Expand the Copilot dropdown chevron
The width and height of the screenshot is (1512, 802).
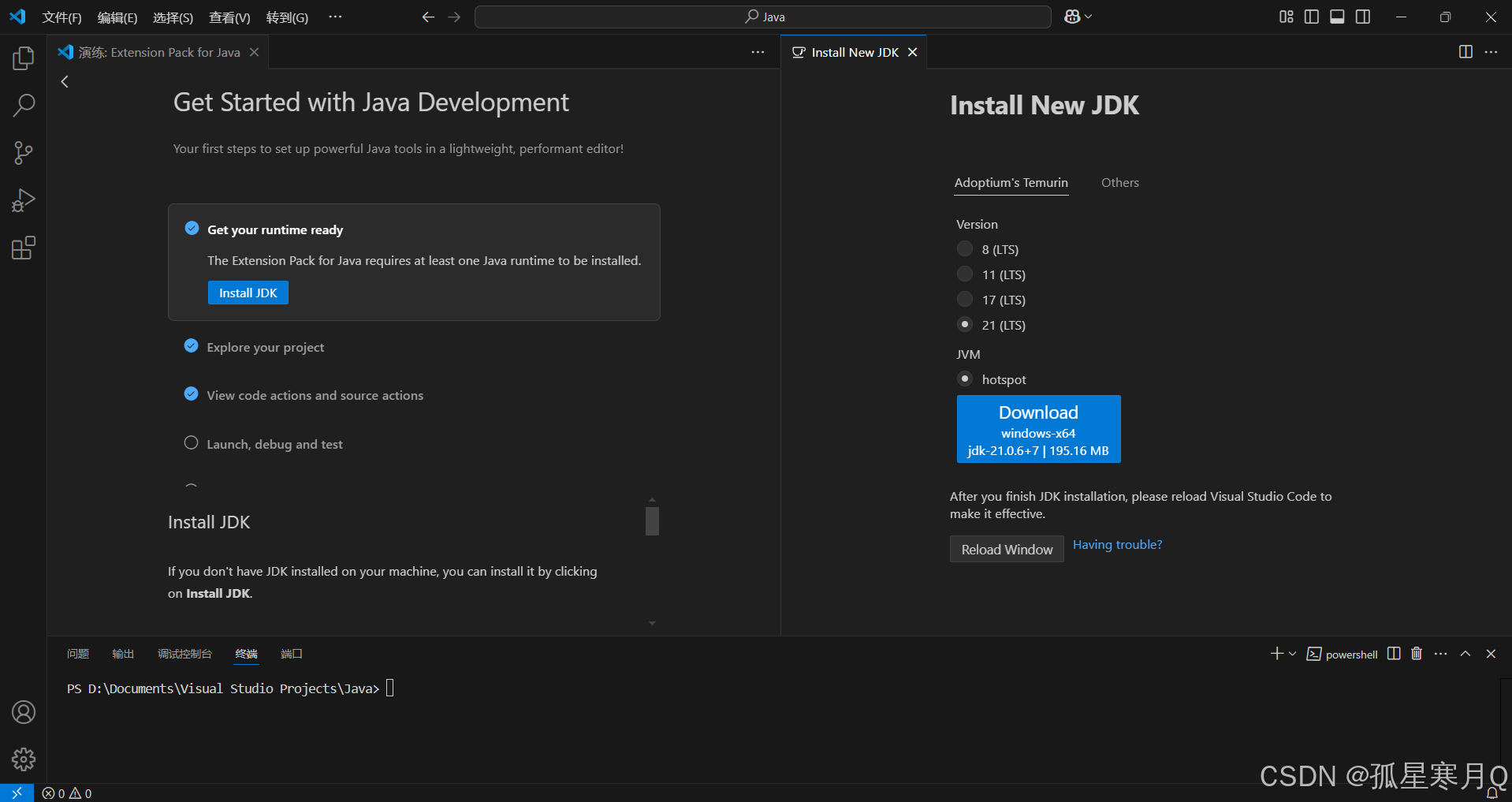[1089, 17]
